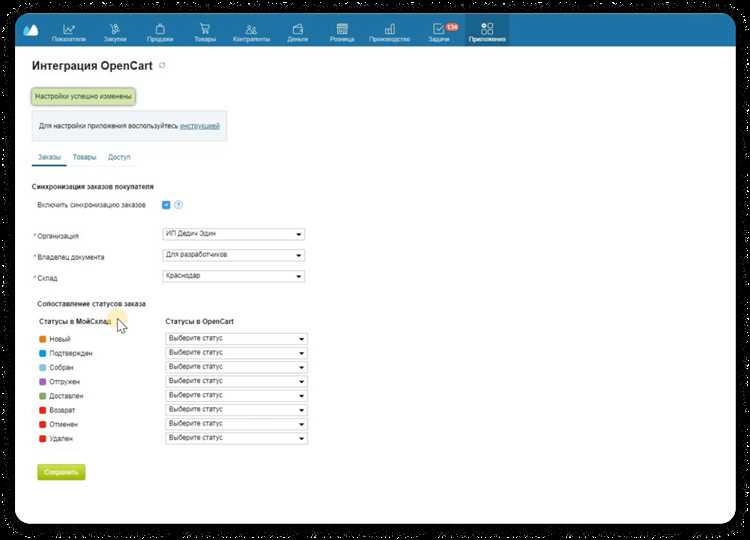Click the help question-mark icon near sync checkbox
Viewport: 750px width, 540px height.
178,205
